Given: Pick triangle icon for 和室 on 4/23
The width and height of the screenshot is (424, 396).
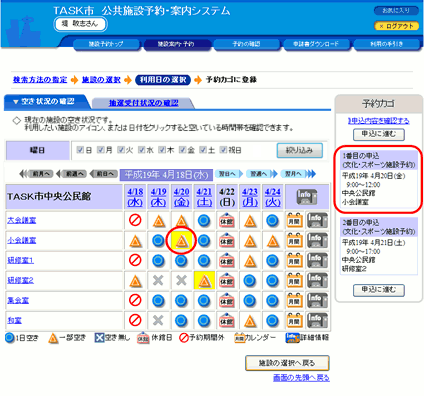Looking at the screenshot, I should pos(250,321).
